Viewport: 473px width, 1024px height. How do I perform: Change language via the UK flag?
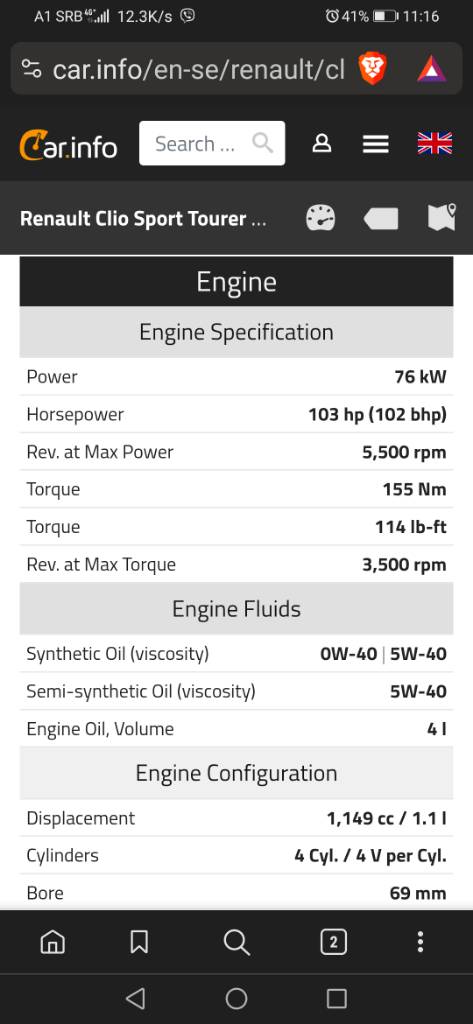[x=434, y=143]
